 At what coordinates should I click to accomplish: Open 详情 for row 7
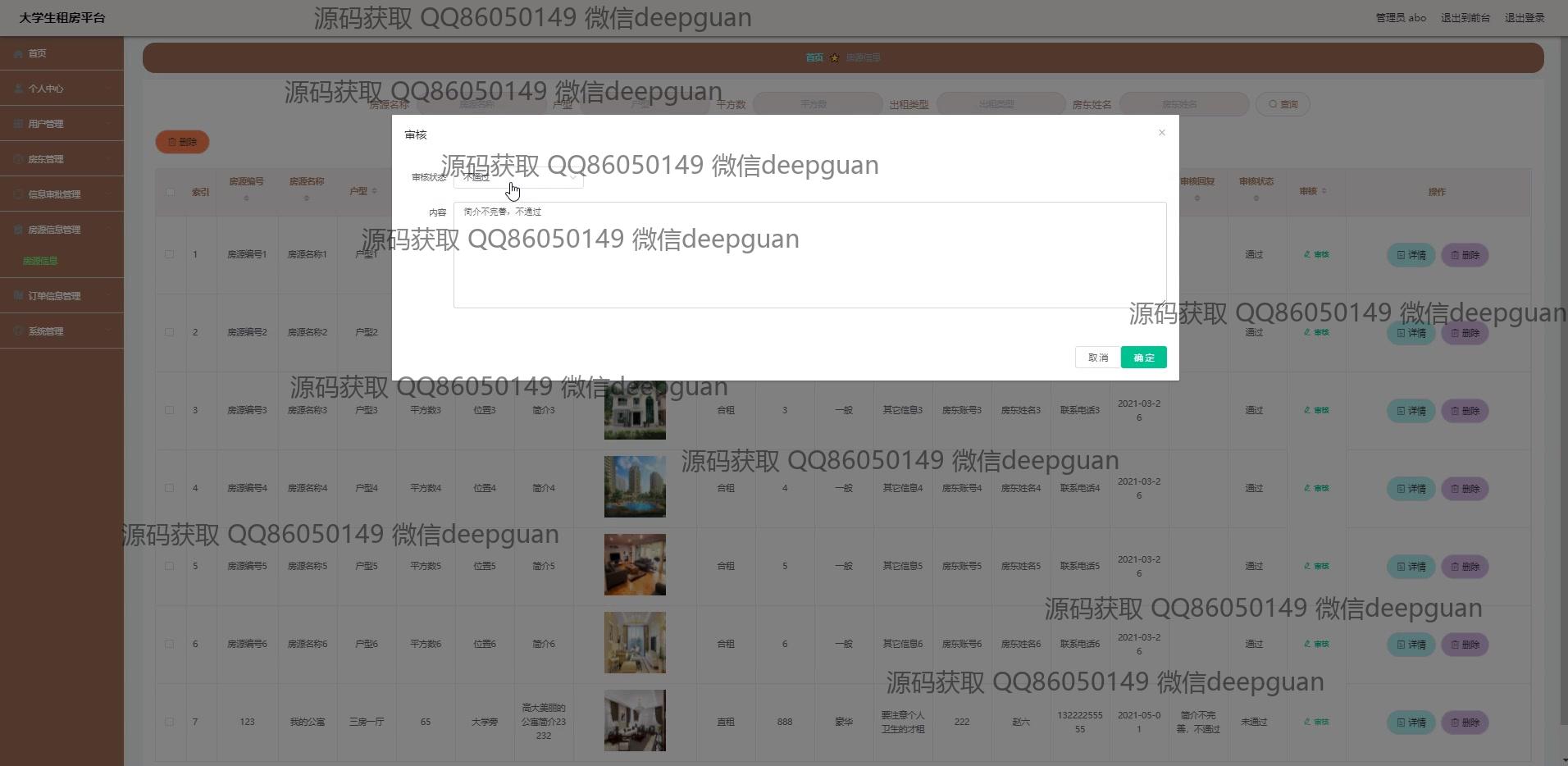click(1411, 723)
